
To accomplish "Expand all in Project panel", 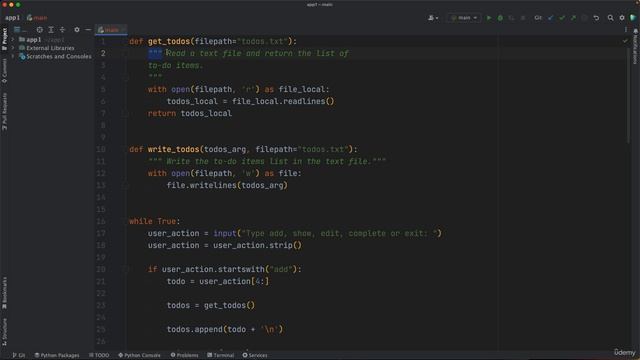I will (51, 30).
